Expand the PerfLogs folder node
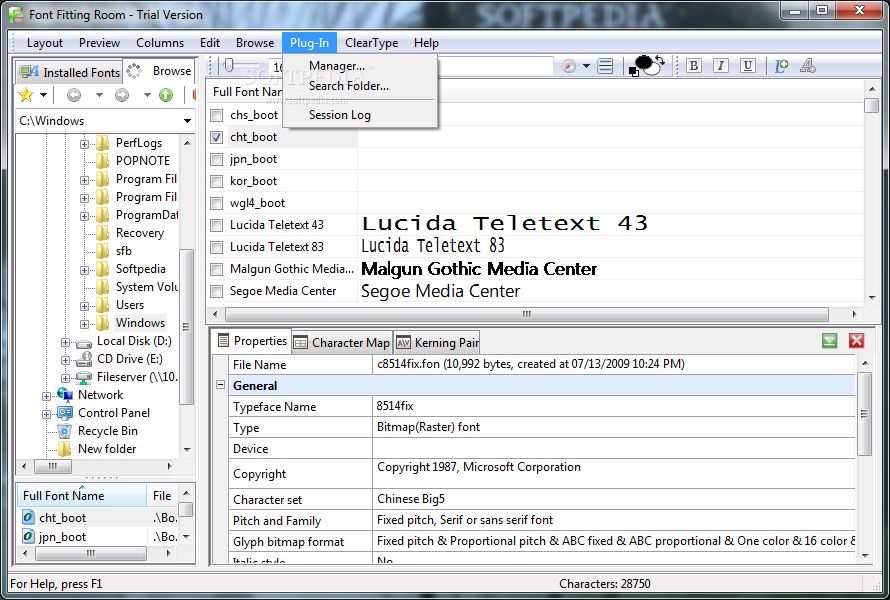This screenshot has height=600, width=890. tap(84, 144)
